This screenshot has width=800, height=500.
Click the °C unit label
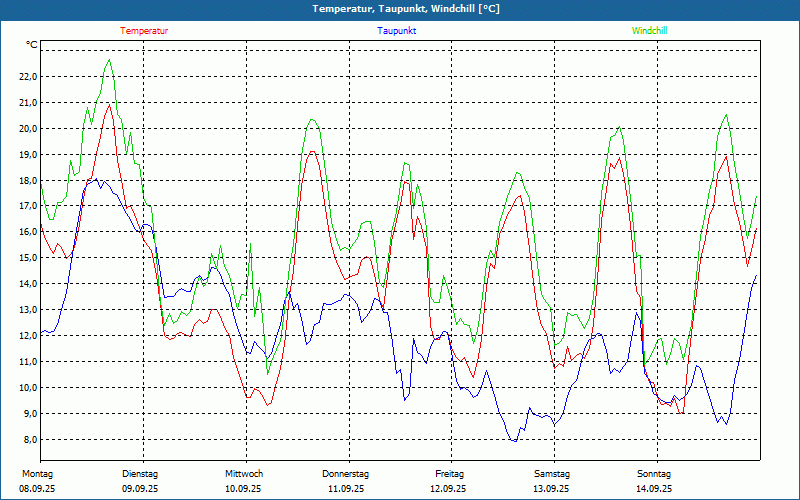(32, 45)
